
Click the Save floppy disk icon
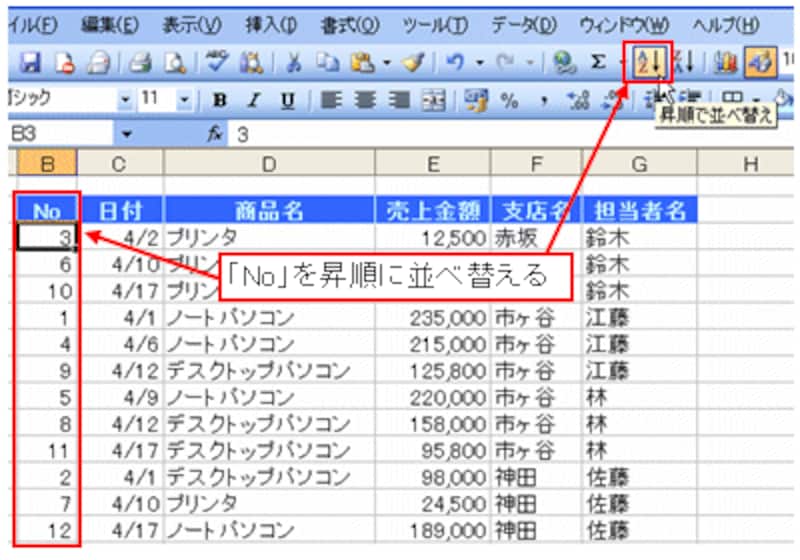click(30, 63)
